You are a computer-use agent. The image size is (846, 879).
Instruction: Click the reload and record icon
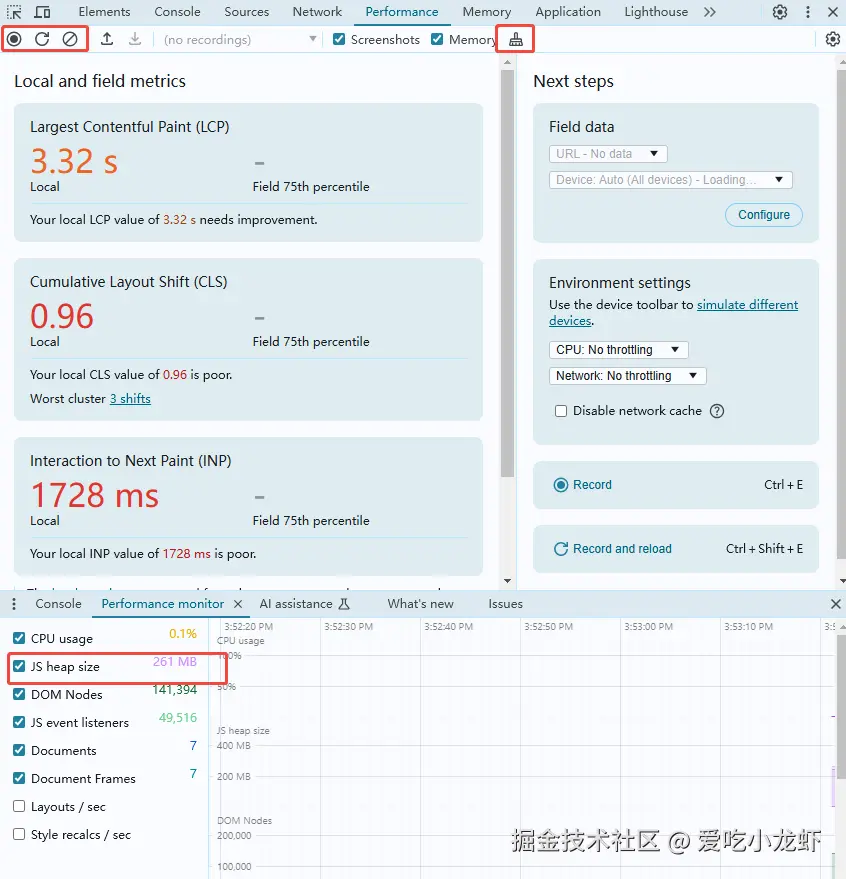click(42, 39)
